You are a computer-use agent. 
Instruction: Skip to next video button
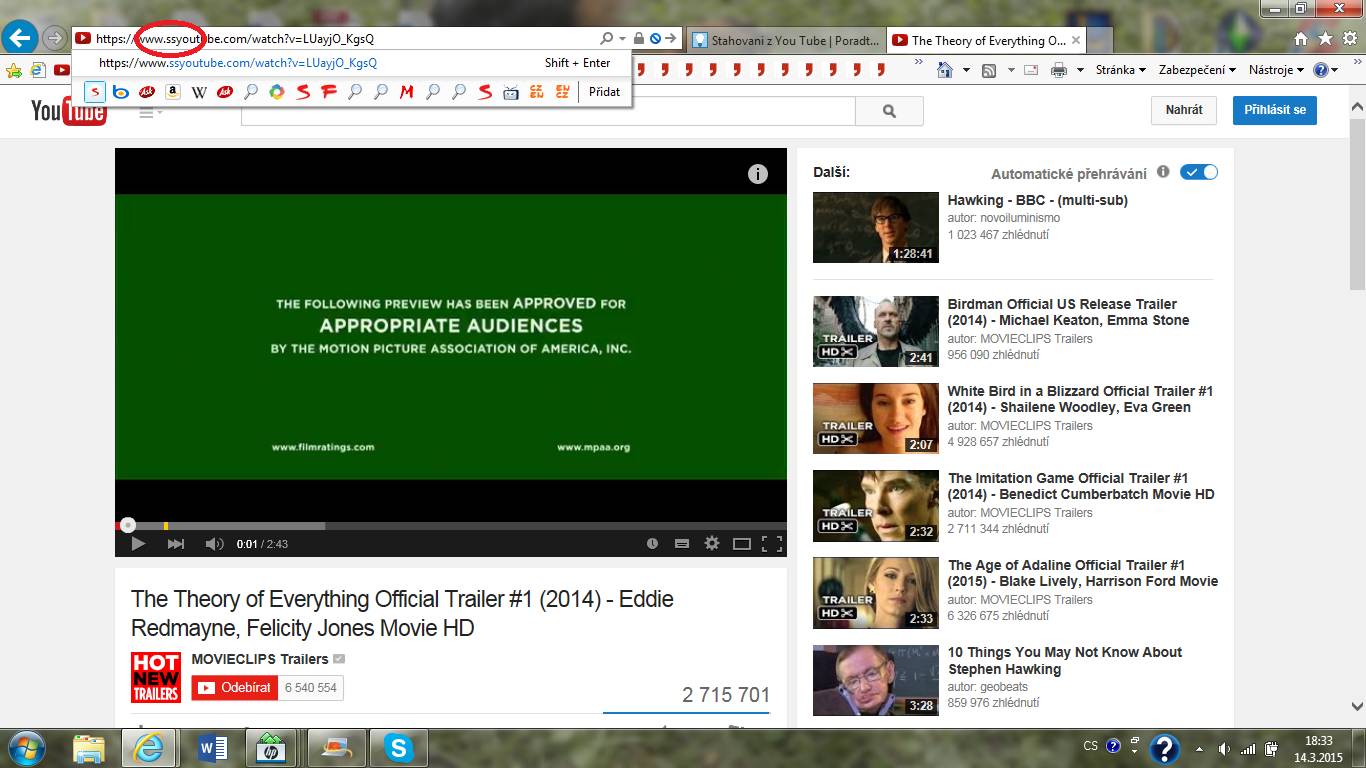coord(176,544)
